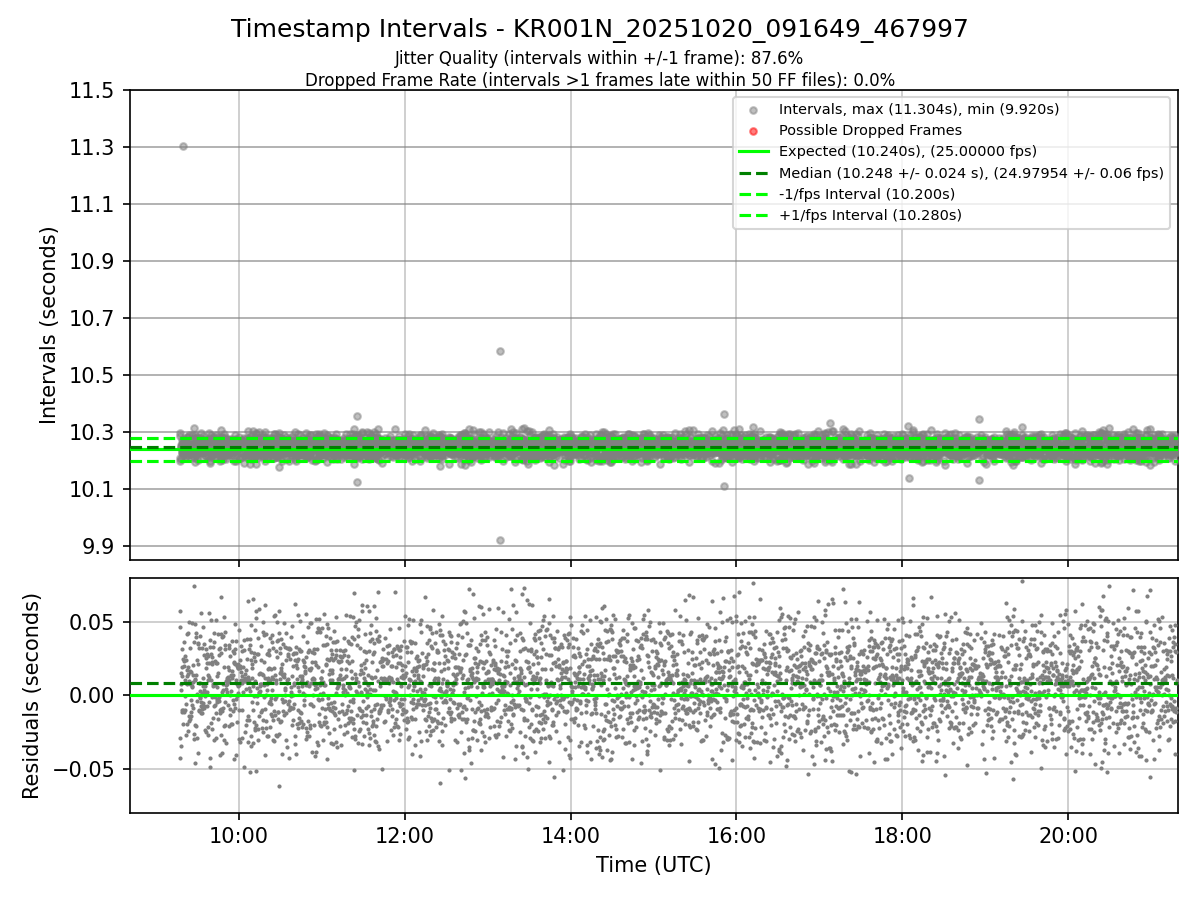Image resolution: width=1200 pixels, height=900 pixels.
Task: Click the '11.3' y-axis tick label
Action: click(x=94, y=148)
